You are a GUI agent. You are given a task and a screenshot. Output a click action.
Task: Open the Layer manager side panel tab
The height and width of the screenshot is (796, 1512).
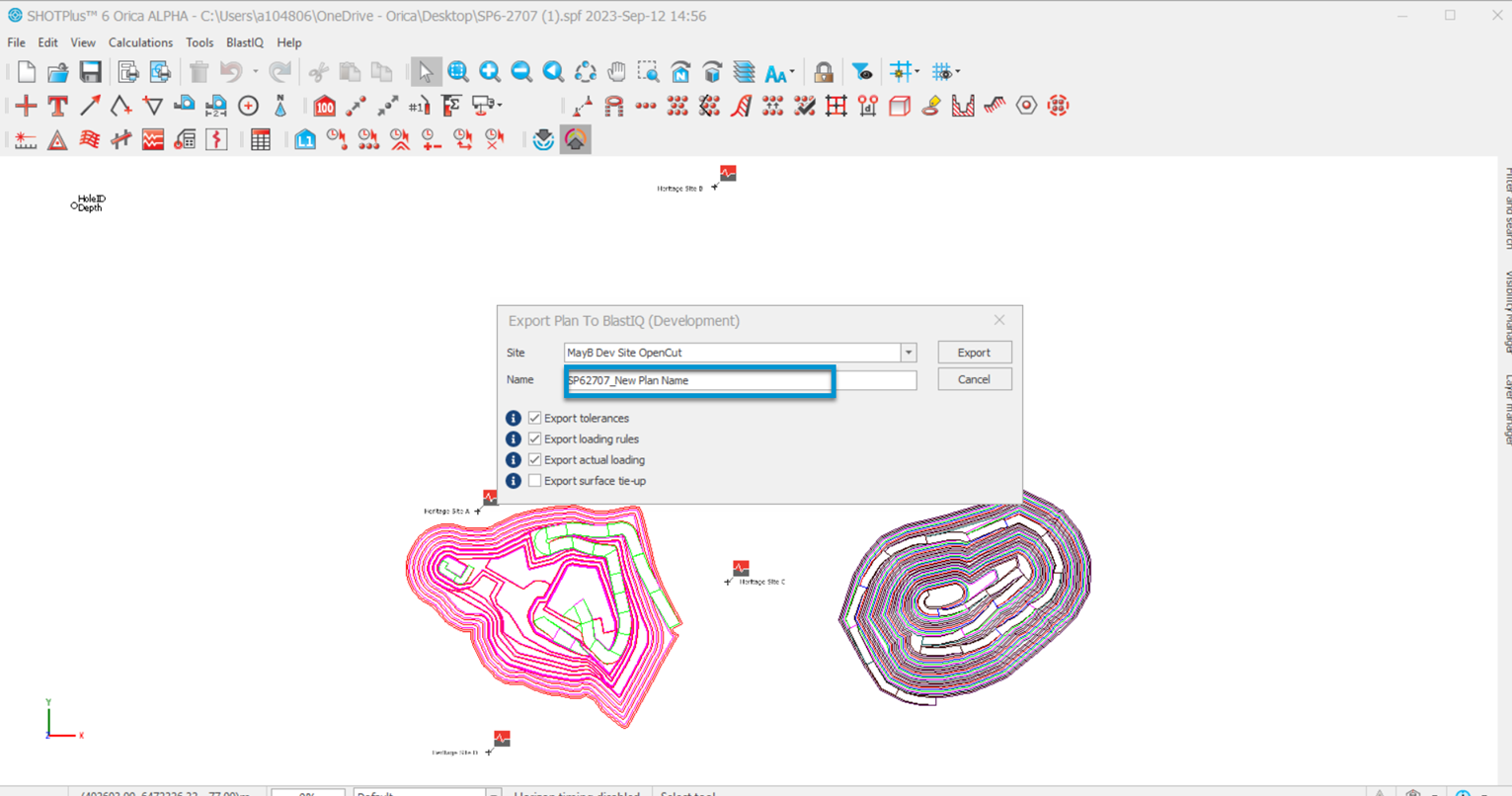[x=1506, y=409]
